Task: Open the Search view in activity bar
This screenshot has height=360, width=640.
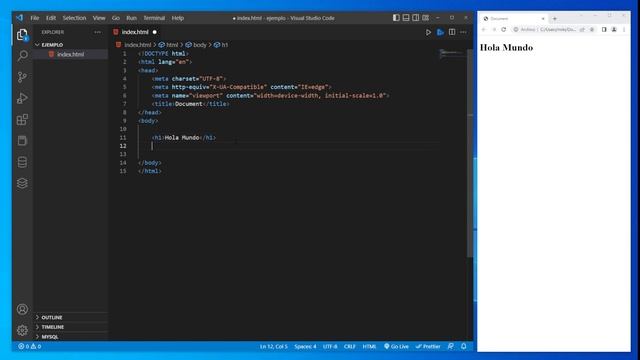Action: point(22,56)
